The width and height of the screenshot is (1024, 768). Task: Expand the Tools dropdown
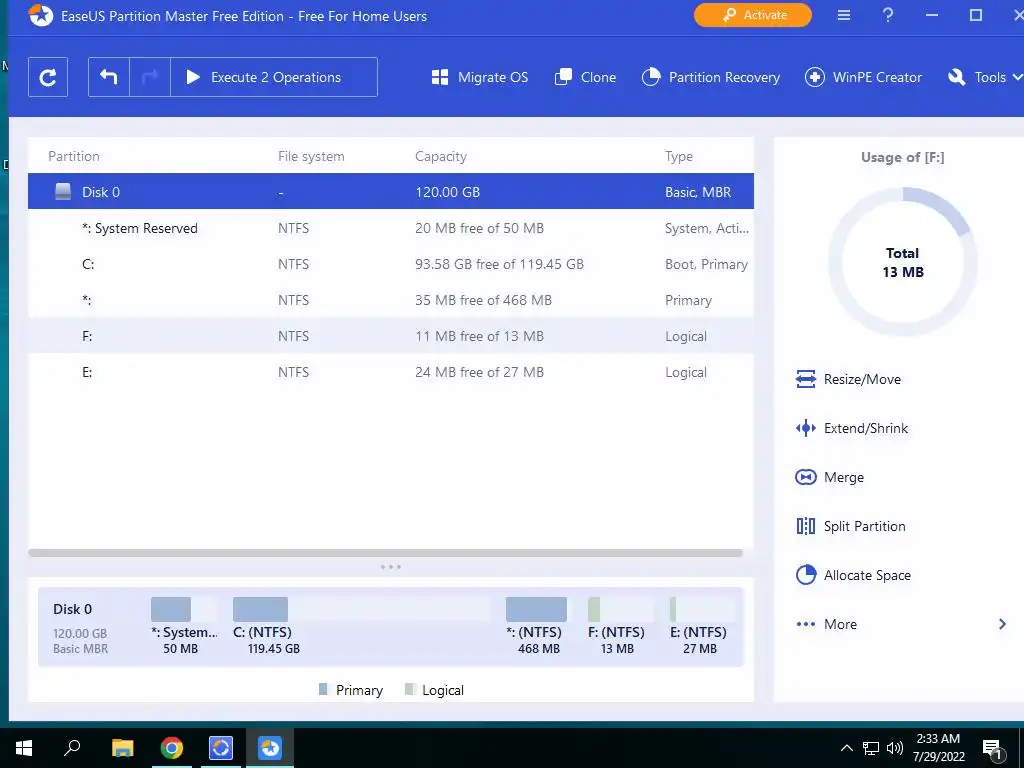985,77
